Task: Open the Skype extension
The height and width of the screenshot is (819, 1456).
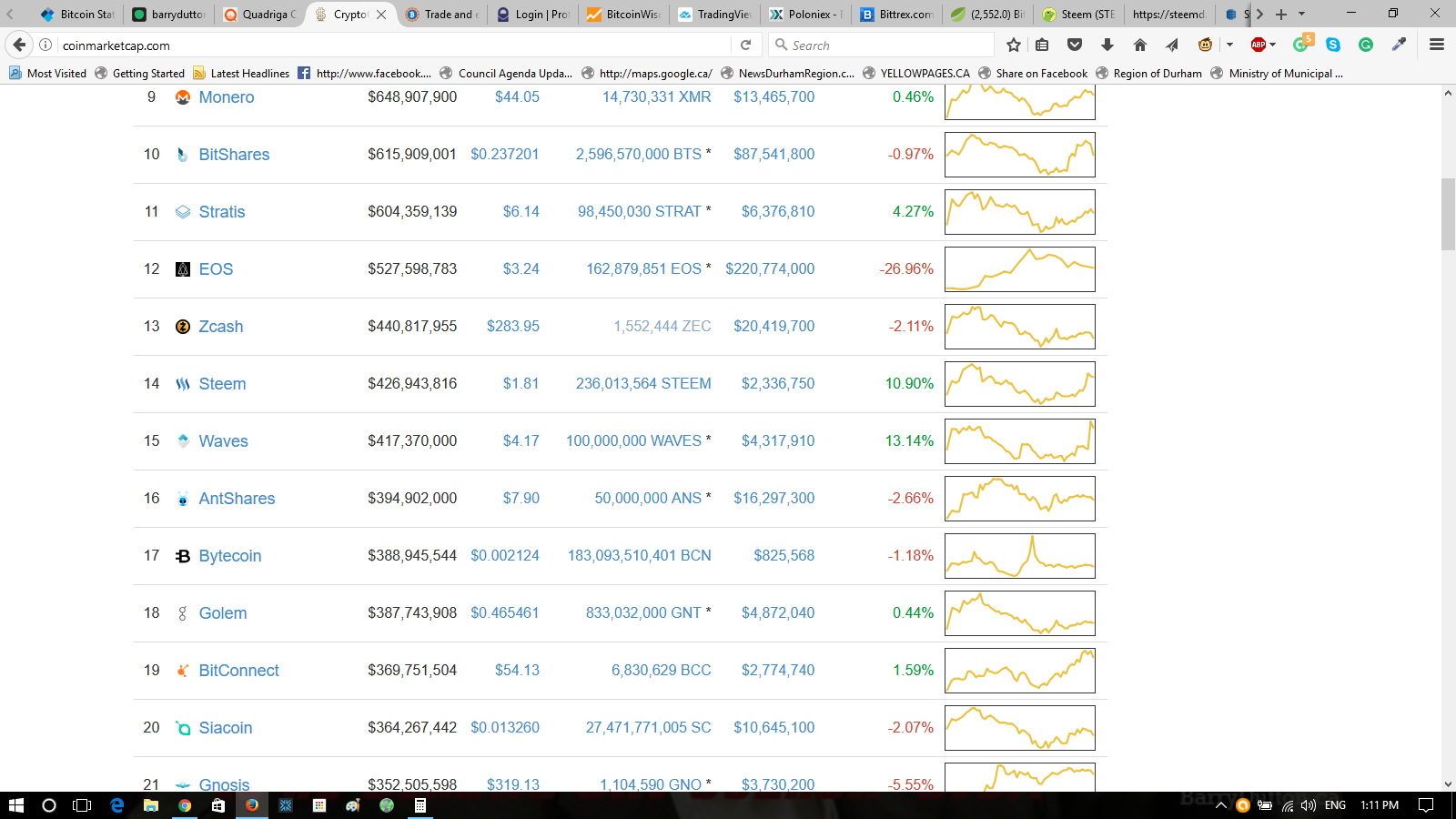Action: coord(1333,45)
